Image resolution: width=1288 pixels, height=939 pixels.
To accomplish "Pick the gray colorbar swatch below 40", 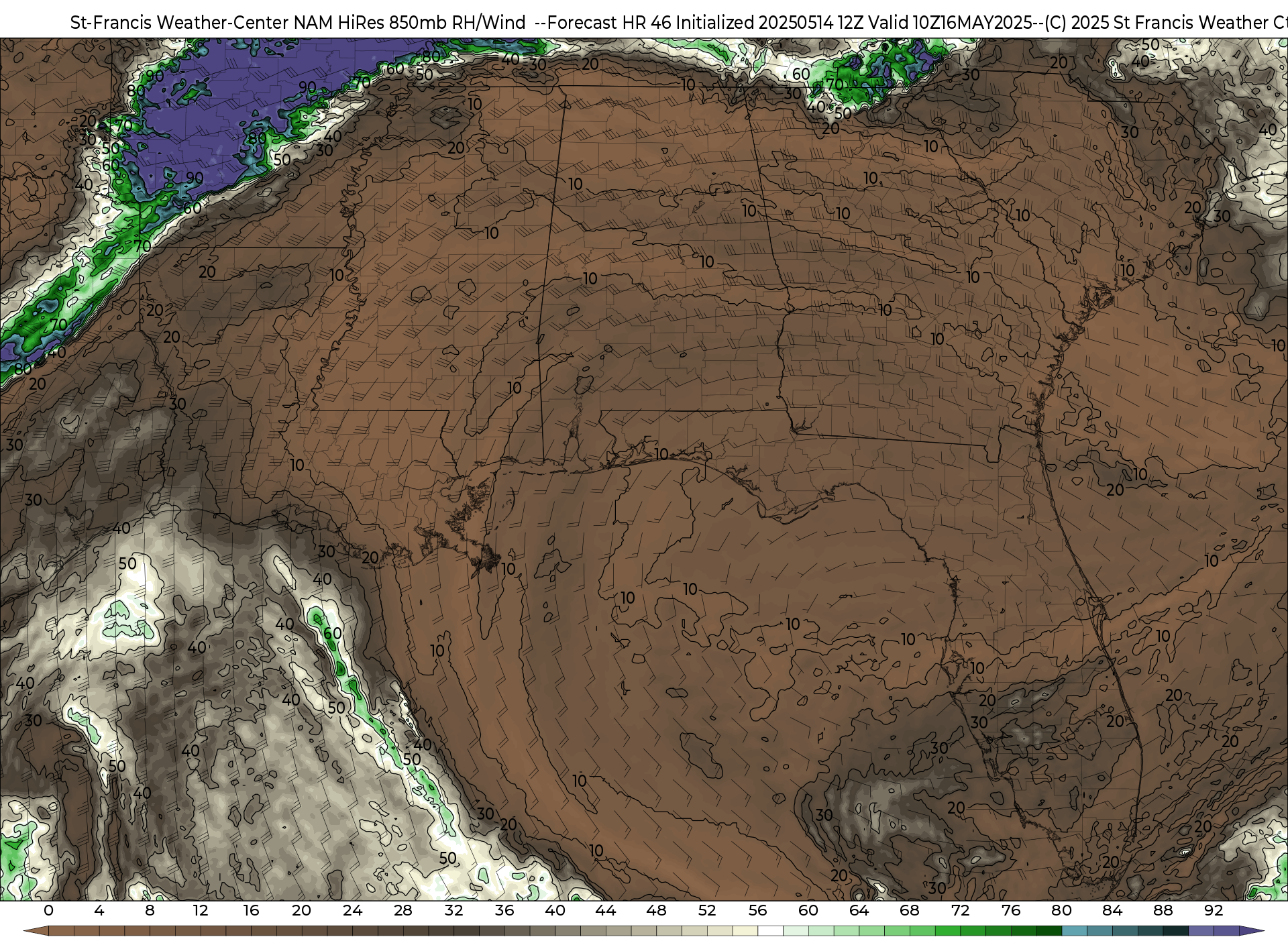I will pos(568,931).
